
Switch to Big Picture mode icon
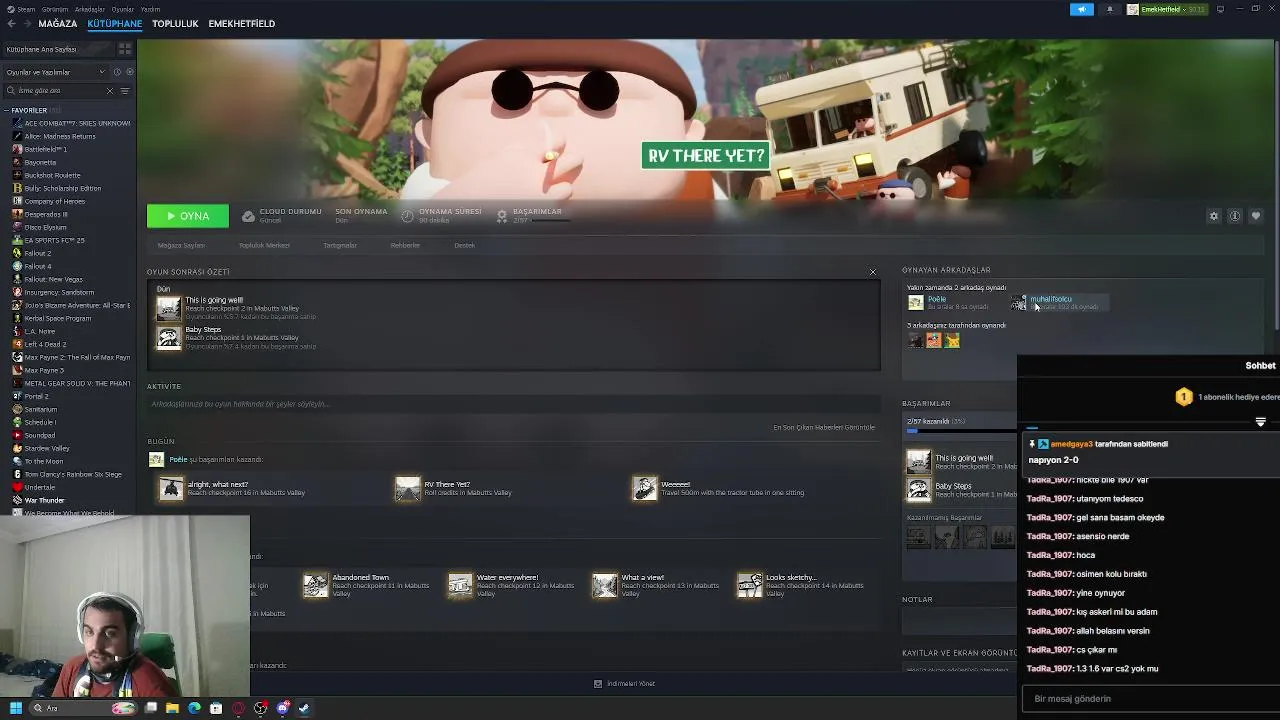tap(1220, 9)
